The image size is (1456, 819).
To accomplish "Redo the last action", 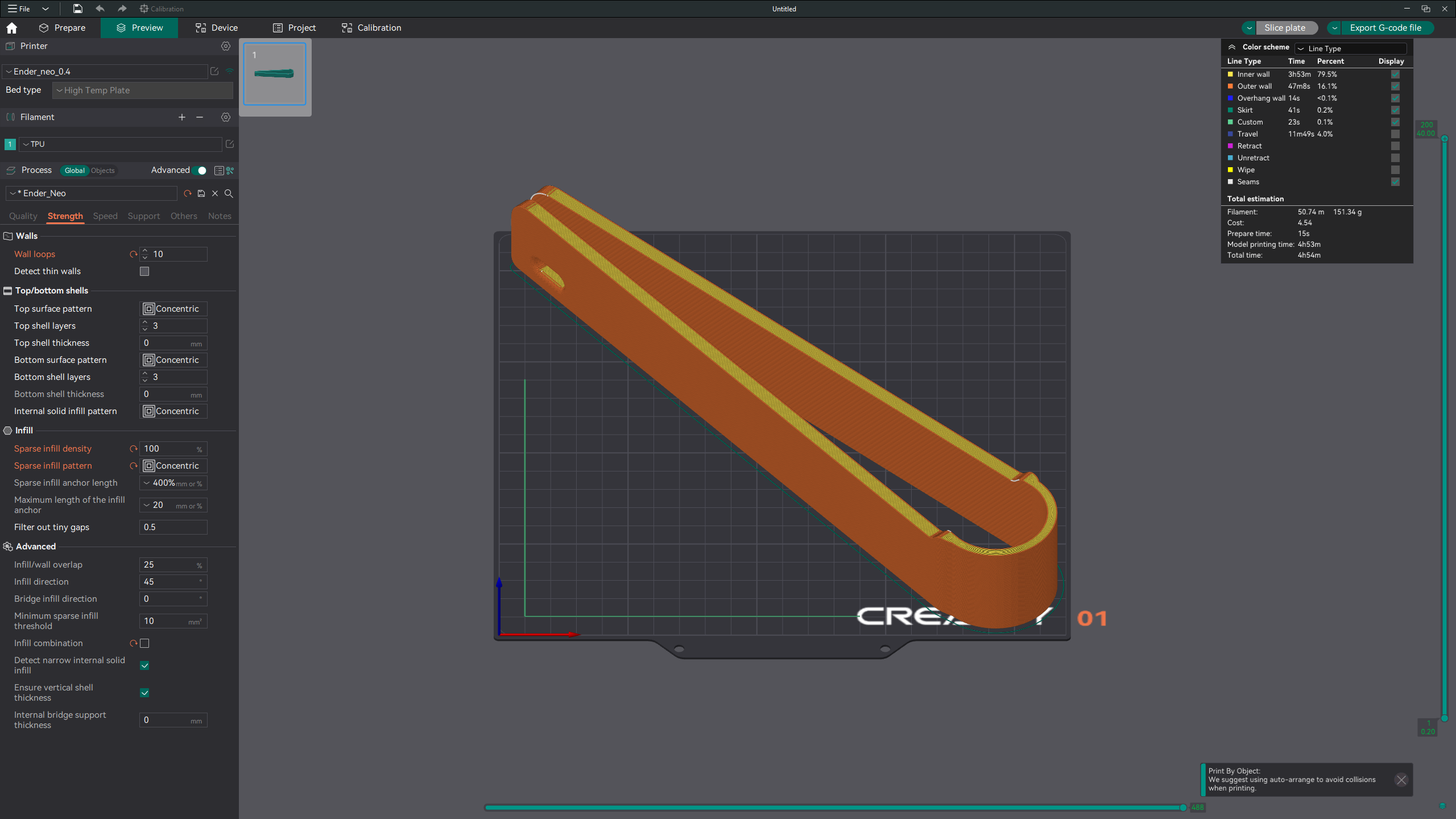I will click(122, 9).
